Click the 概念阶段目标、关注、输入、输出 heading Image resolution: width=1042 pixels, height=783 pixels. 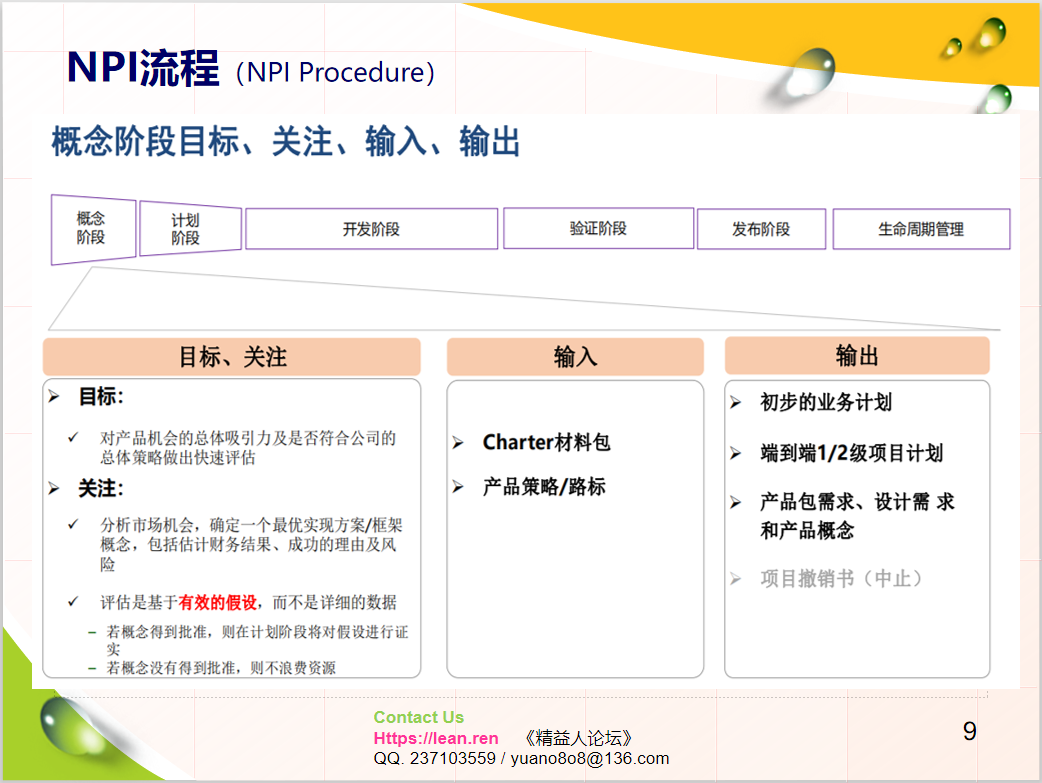pos(286,142)
